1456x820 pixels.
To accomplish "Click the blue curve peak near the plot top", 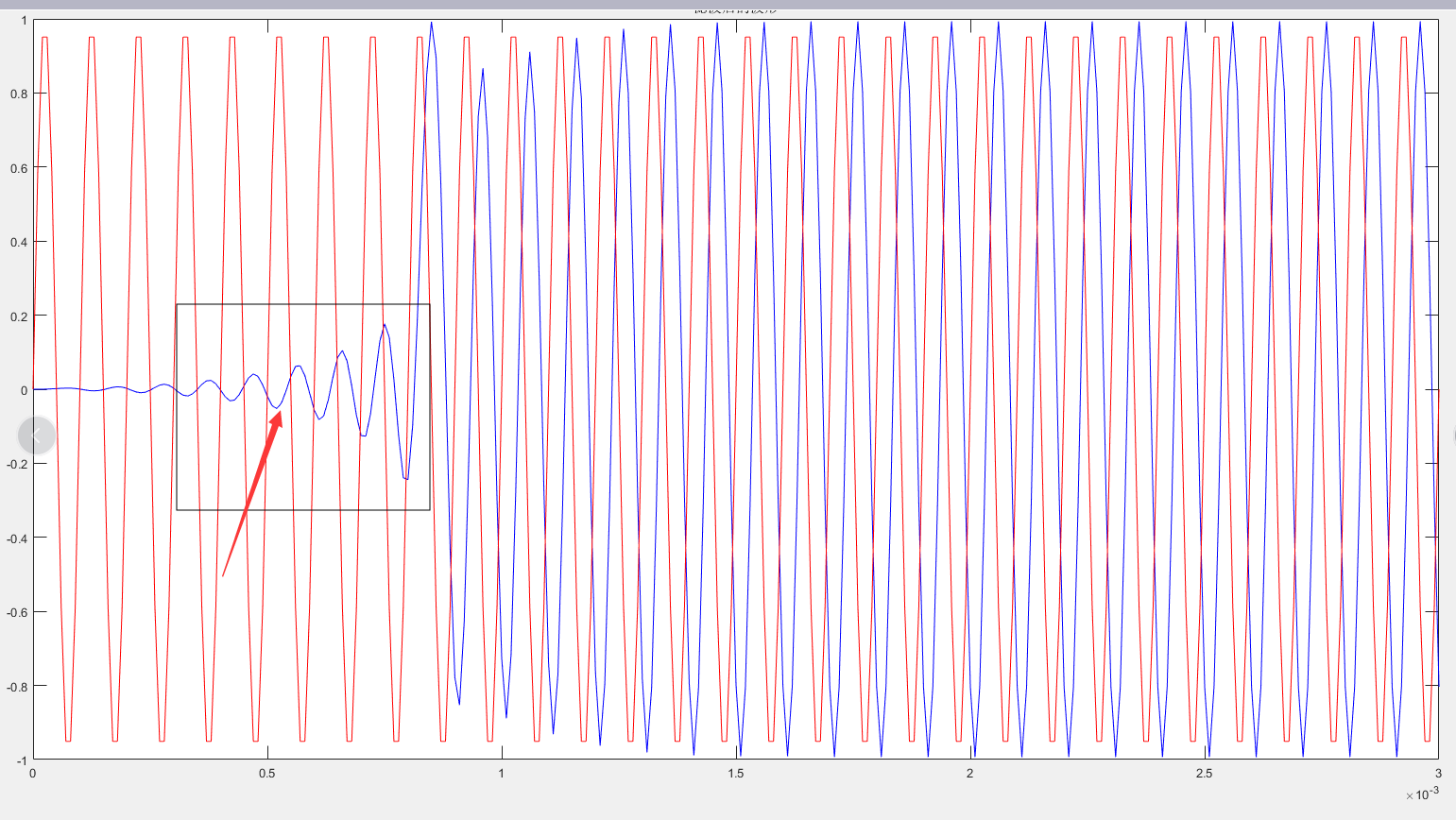I will pos(432,24).
